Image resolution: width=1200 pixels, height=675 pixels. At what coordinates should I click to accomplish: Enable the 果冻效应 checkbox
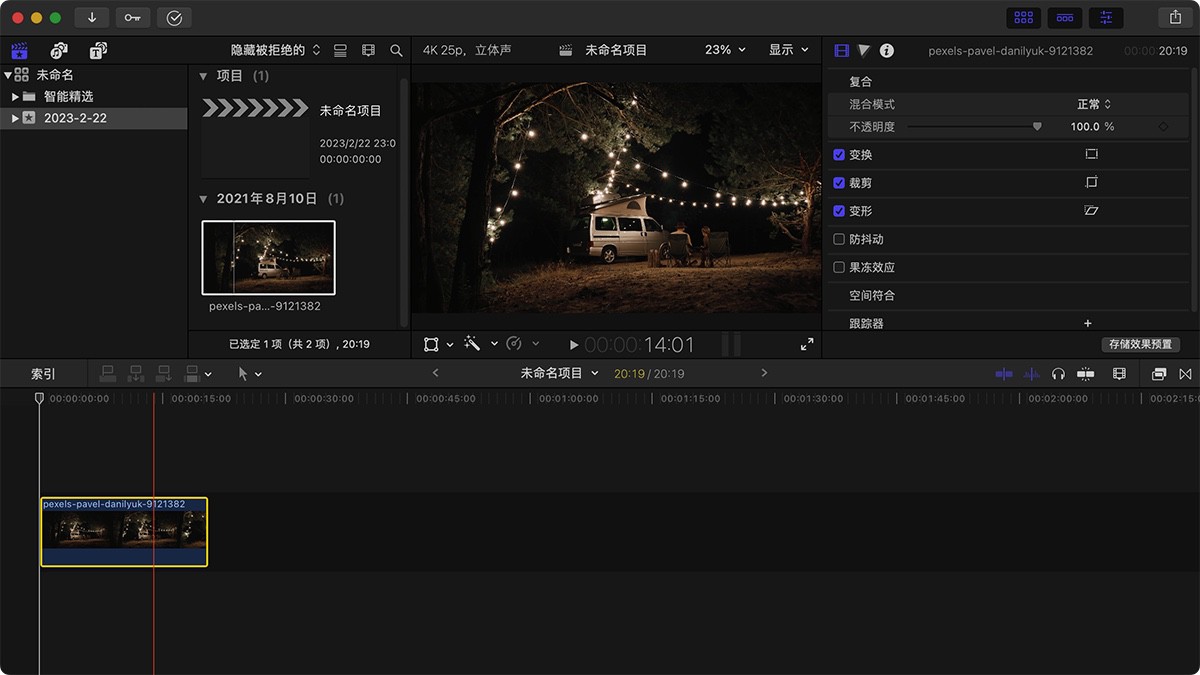(x=839, y=267)
